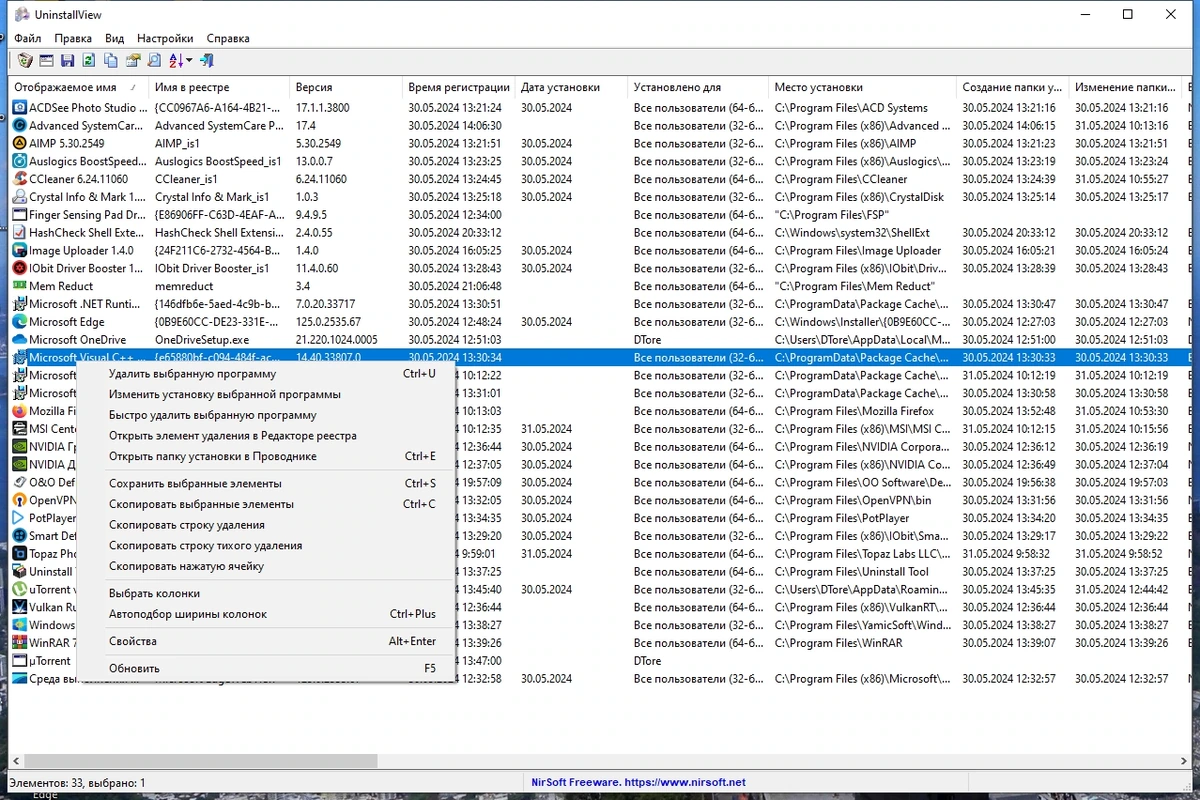Sort by 'Версия' column header
Screen dimensions: 1200x800
click(x=346, y=87)
